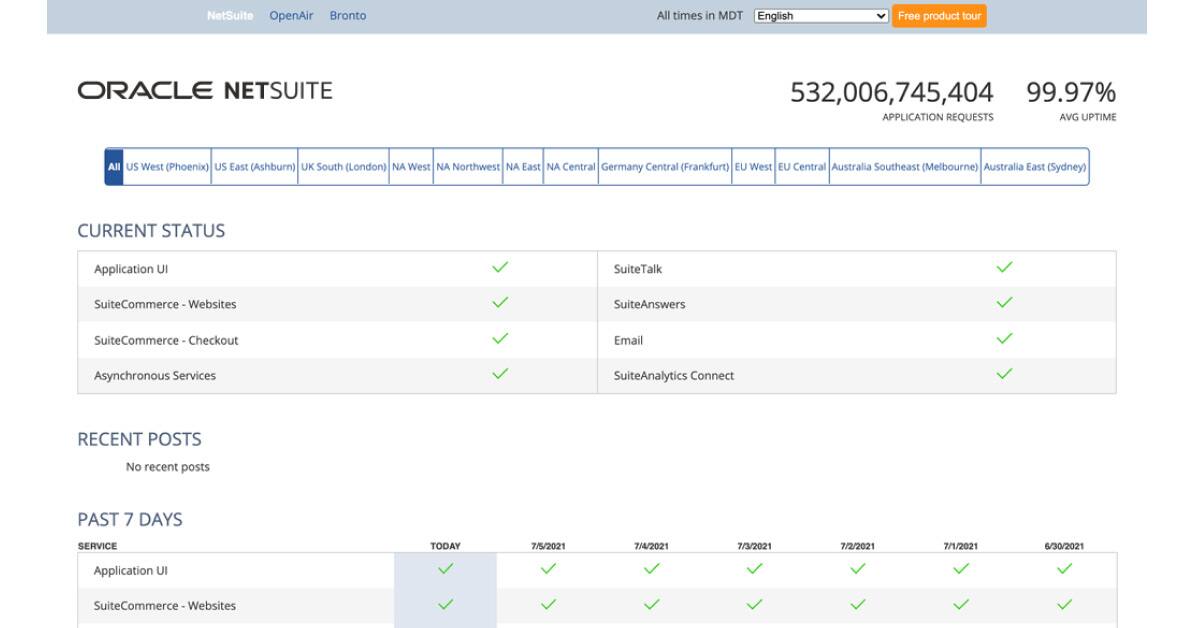Select the NA West tab
The image size is (1200, 628).
coord(411,167)
